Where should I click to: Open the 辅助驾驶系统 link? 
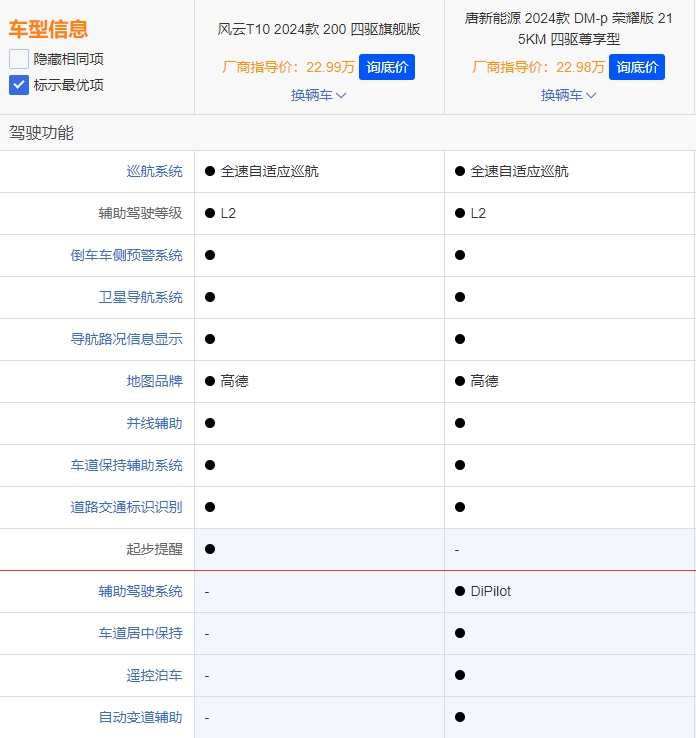click(140, 591)
